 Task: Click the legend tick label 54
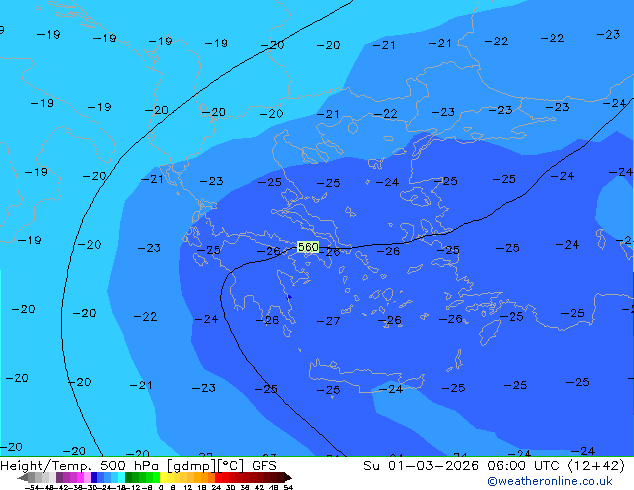[288, 488]
